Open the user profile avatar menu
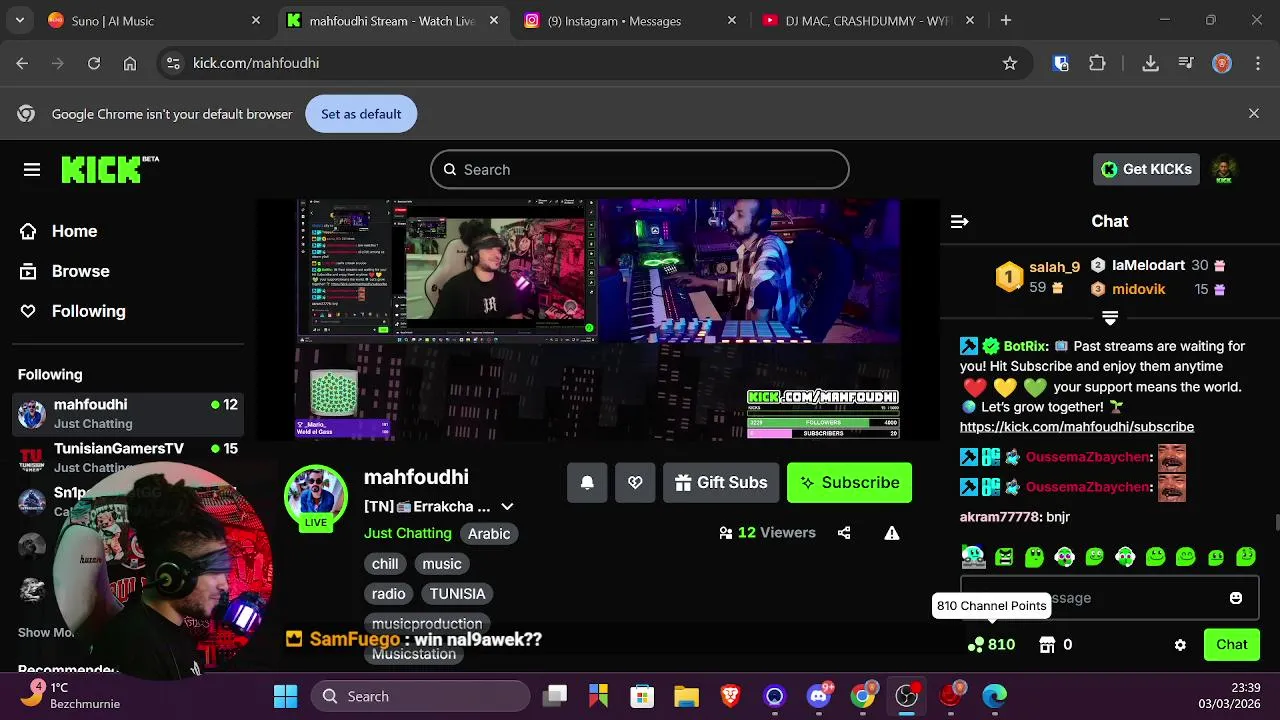 click(x=1224, y=169)
